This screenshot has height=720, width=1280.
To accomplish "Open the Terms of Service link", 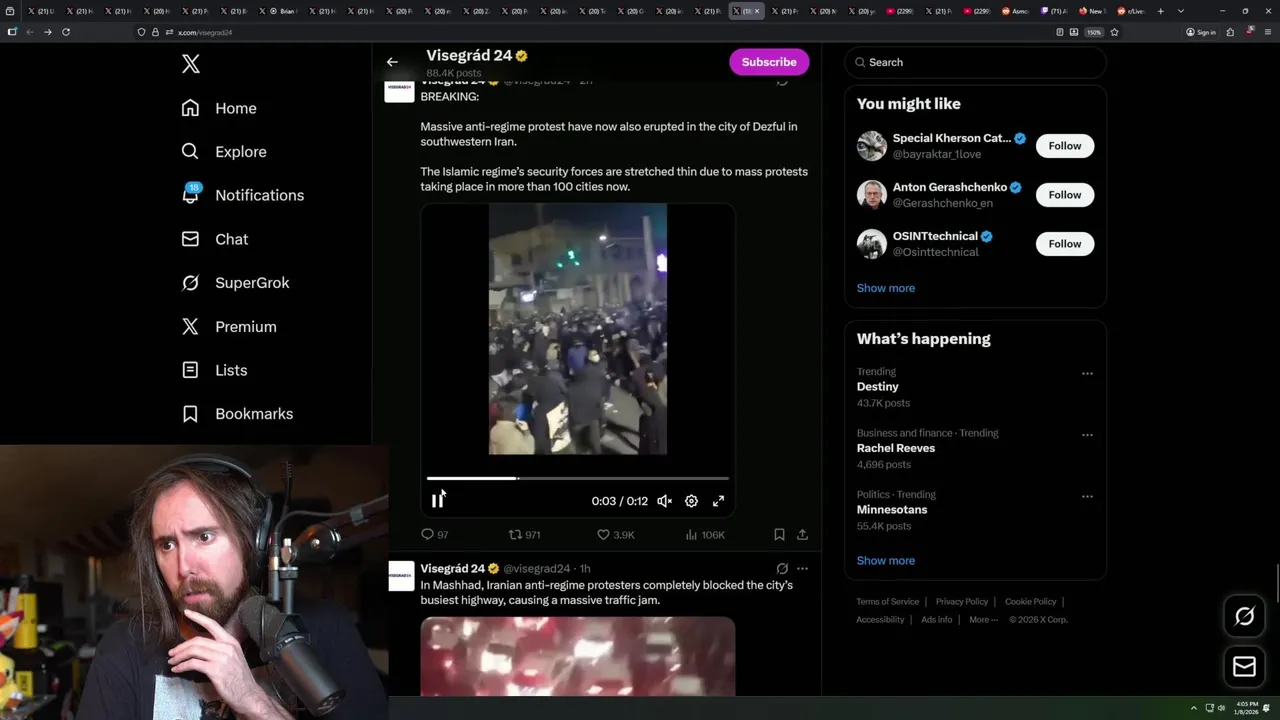I will 888,602.
